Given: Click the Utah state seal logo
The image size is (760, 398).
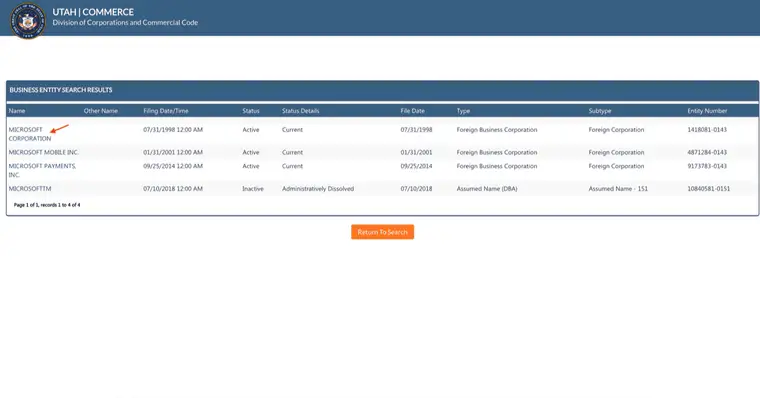Looking at the screenshot, I should [x=28, y=20].
